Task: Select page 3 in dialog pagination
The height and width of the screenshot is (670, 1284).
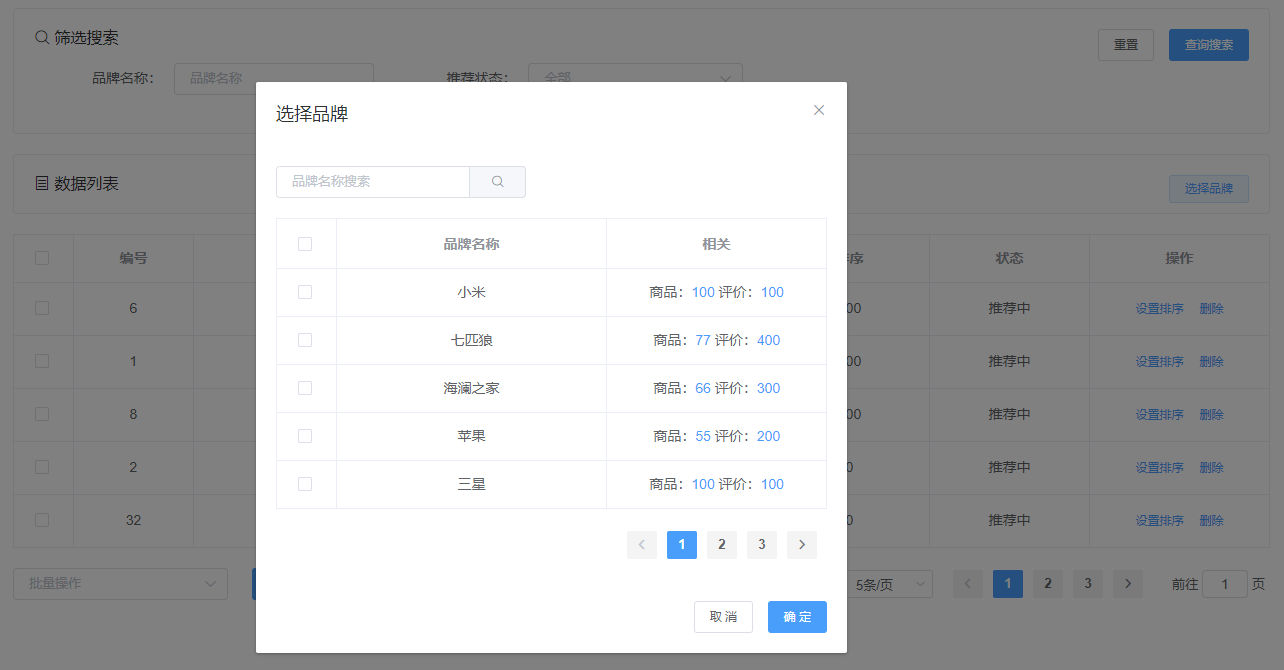Action: point(762,545)
